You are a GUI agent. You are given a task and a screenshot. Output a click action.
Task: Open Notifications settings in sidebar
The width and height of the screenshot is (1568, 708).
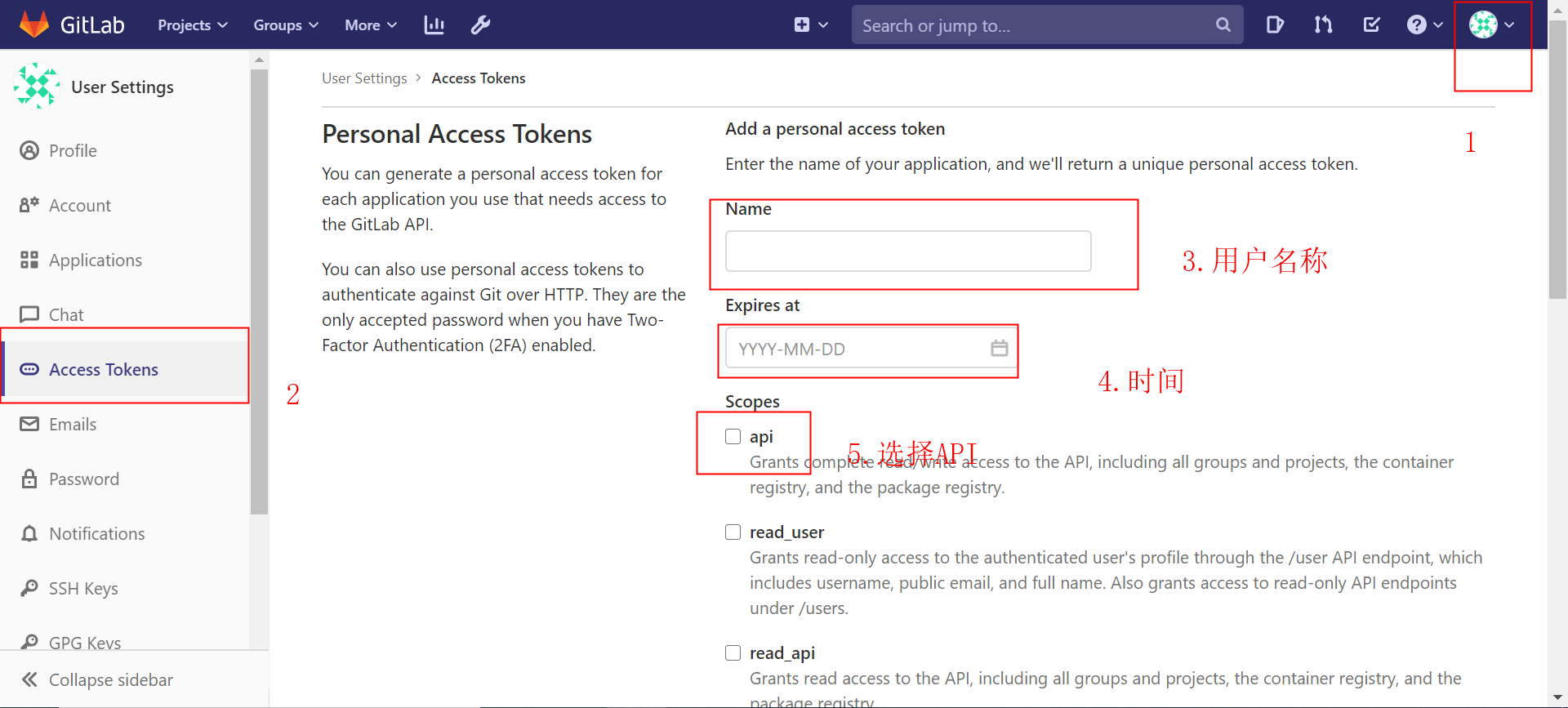(96, 534)
